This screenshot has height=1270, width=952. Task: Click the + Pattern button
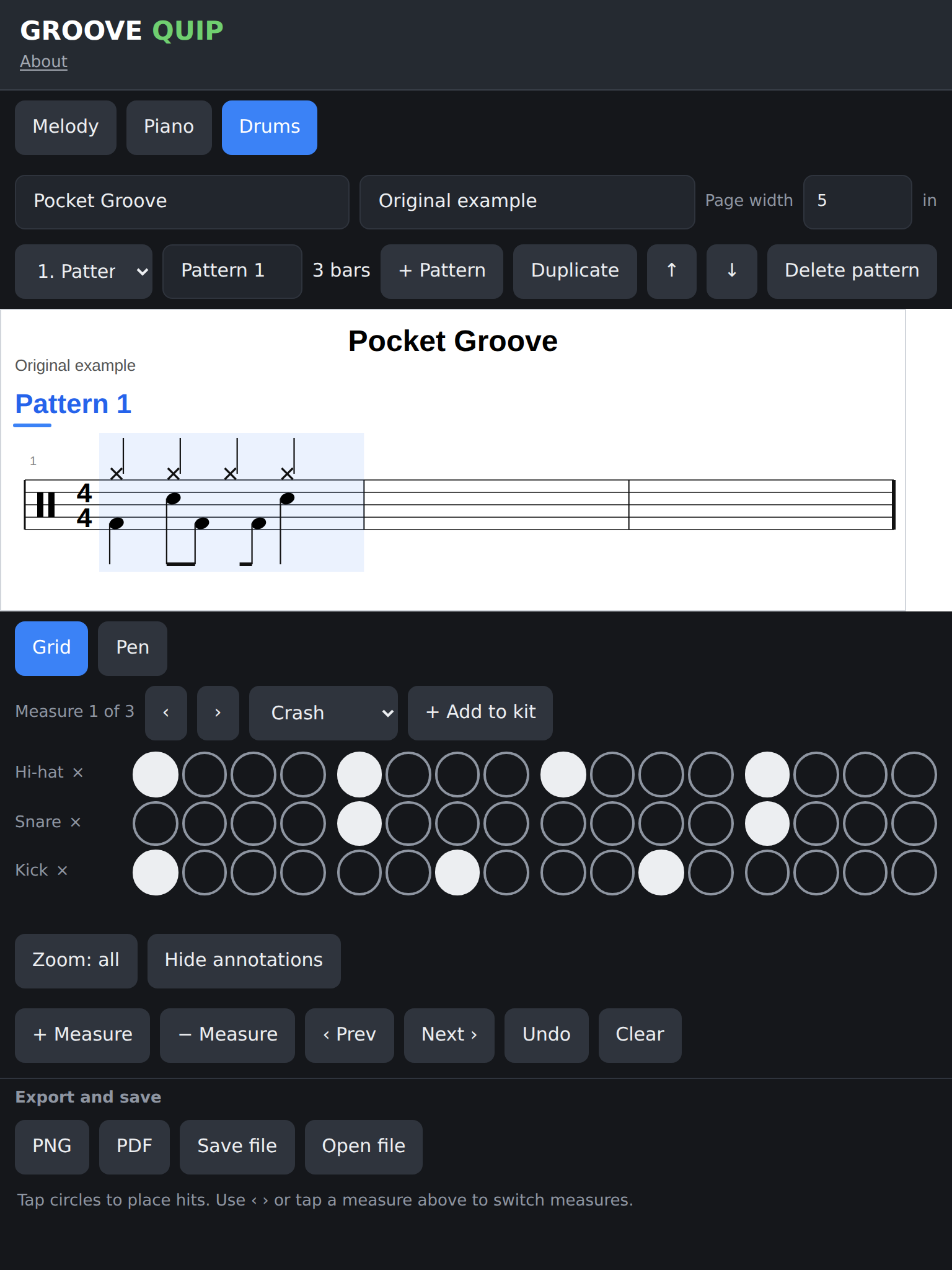[442, 271]
